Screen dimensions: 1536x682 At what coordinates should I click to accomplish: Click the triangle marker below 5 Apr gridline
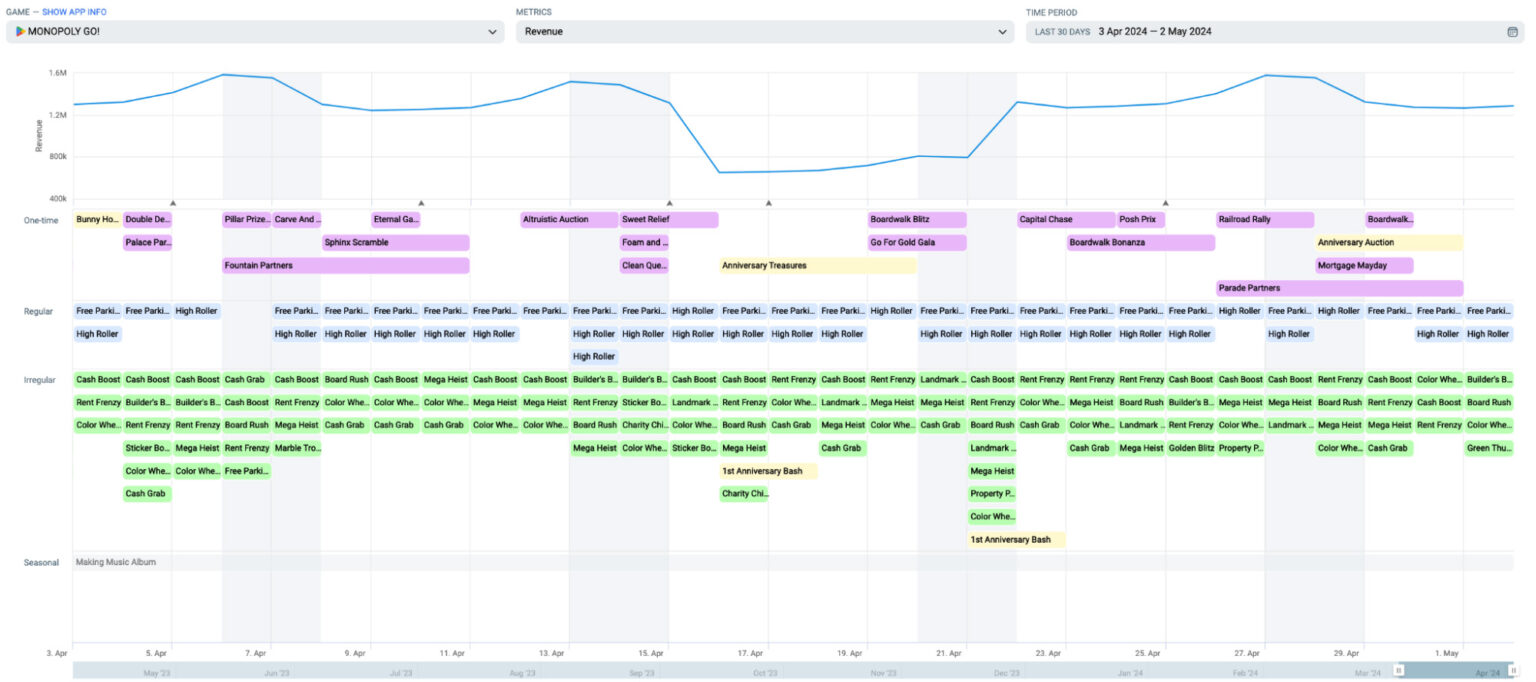click(172, 203)
